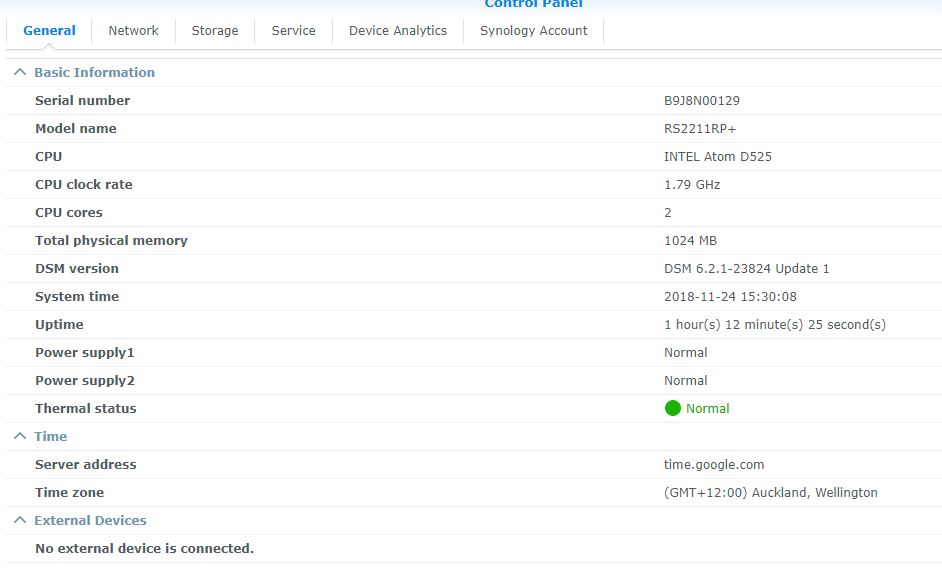Click the Power supply1 Normal status

click(x=685, y=352)
